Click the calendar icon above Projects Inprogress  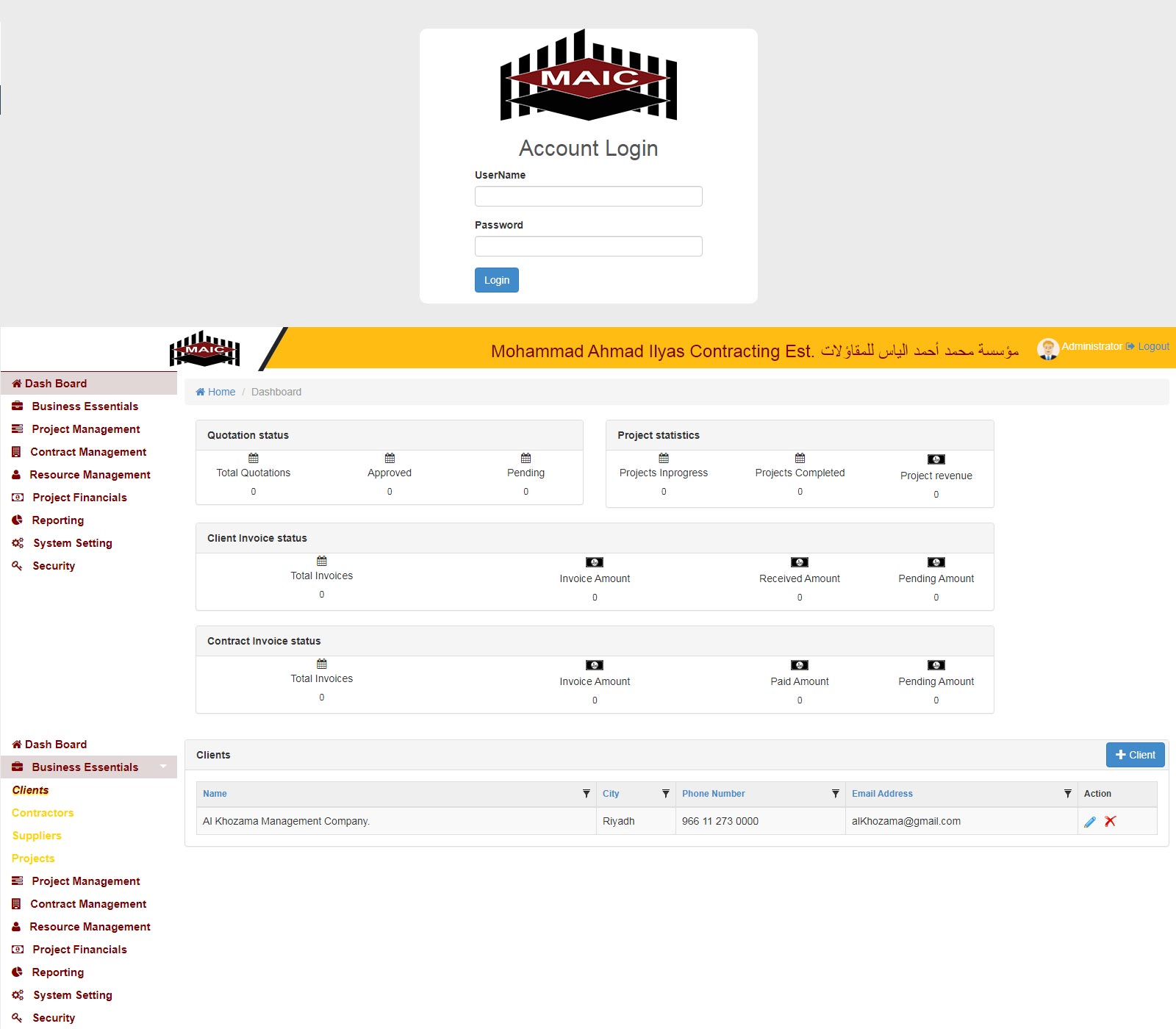pos(664,458)
